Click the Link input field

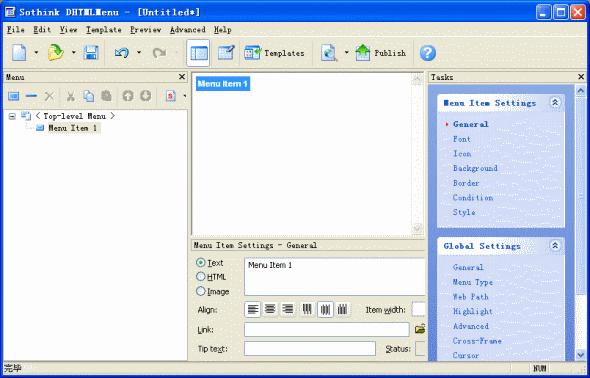pos(327,329)
